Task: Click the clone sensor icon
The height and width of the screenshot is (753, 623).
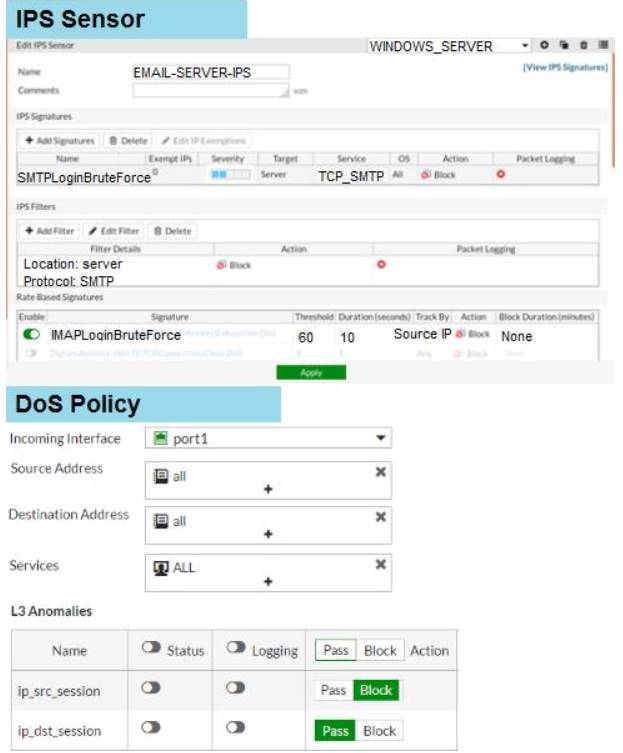Action: [564, 46]
